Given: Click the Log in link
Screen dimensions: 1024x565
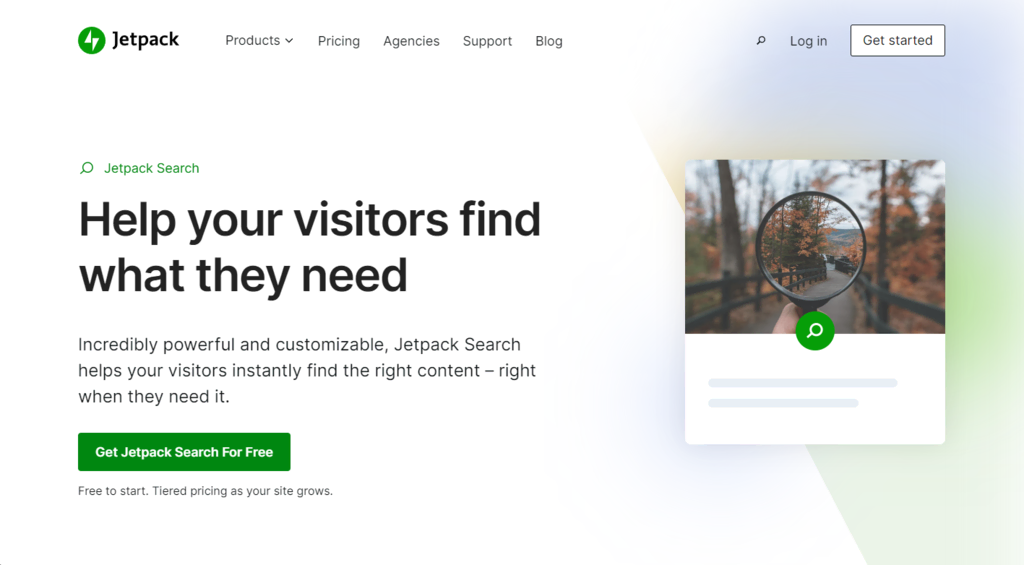Looking at the screenshot, I should (808, 41).
